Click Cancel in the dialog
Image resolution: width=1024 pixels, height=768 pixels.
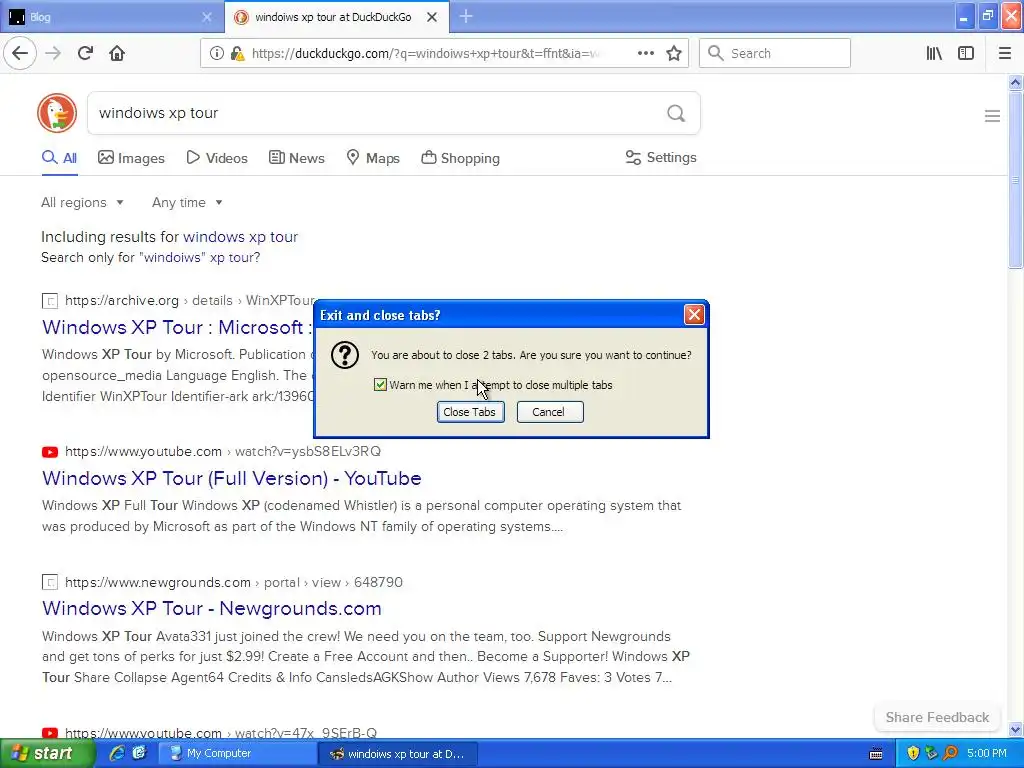pyautogui.click(x=550, y=412)
